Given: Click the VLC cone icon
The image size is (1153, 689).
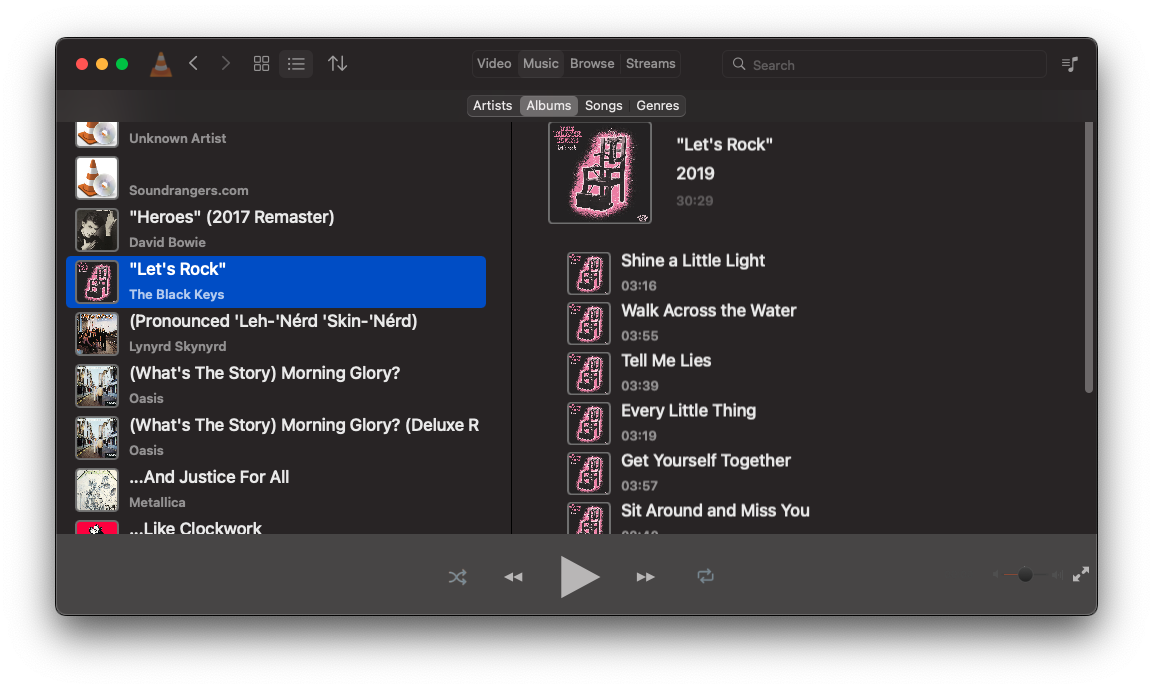Looking at the screenshot, I should [160, 64].
